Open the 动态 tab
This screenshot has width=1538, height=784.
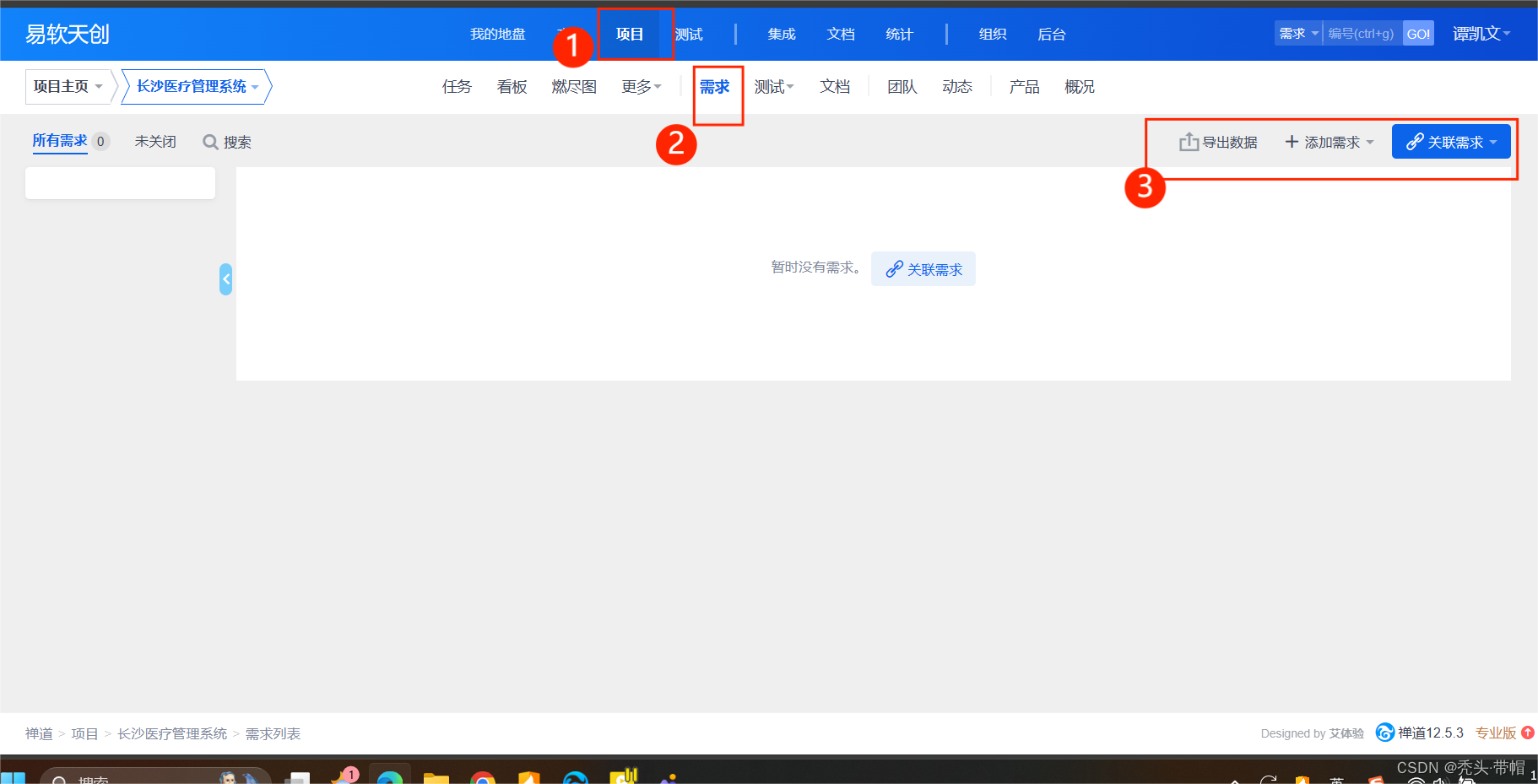(x=957, y=87)
